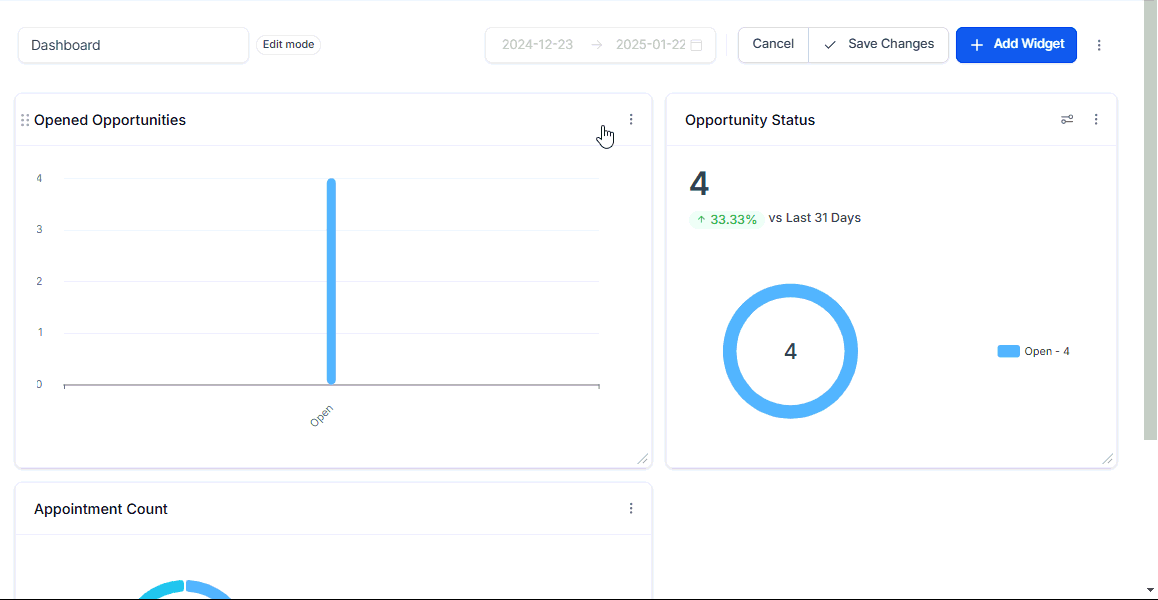Click the Cancel button
The image size is (1158, 600).
click(773, 44)
